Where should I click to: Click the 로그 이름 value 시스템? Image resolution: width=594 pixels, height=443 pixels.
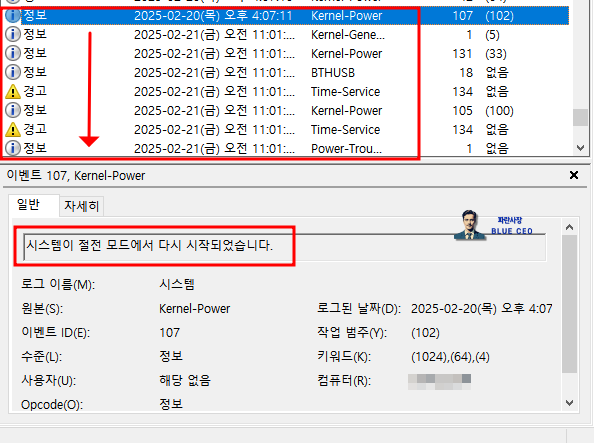177,284
